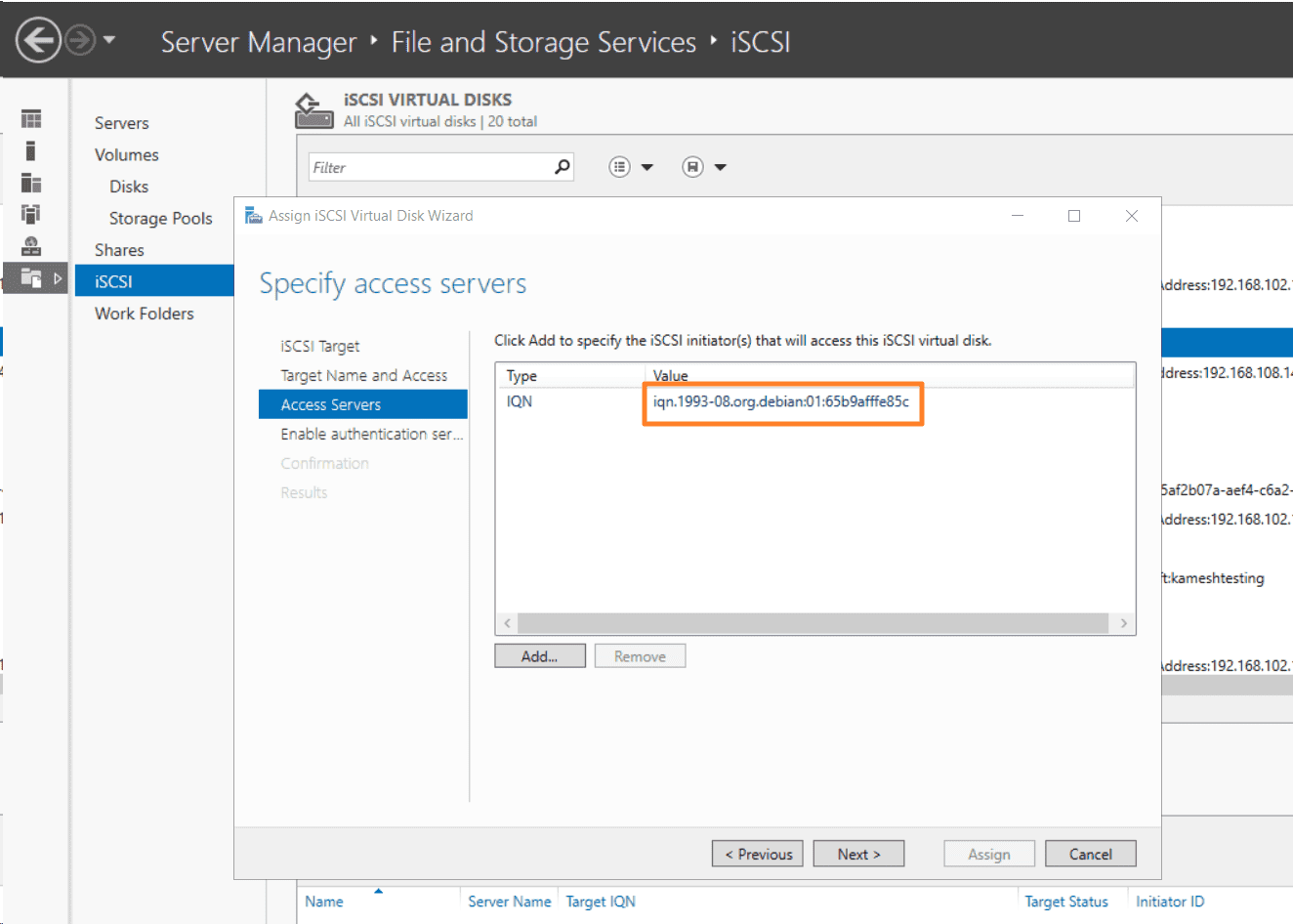Cancel the wizard

click(x=1091, y=854)
